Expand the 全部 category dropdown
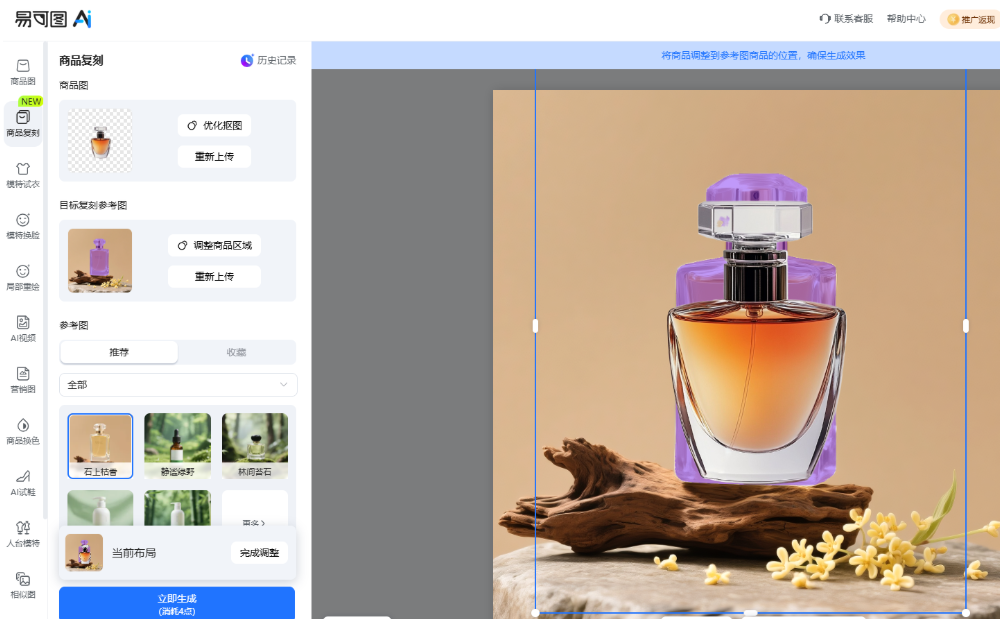 click(178, 385)
